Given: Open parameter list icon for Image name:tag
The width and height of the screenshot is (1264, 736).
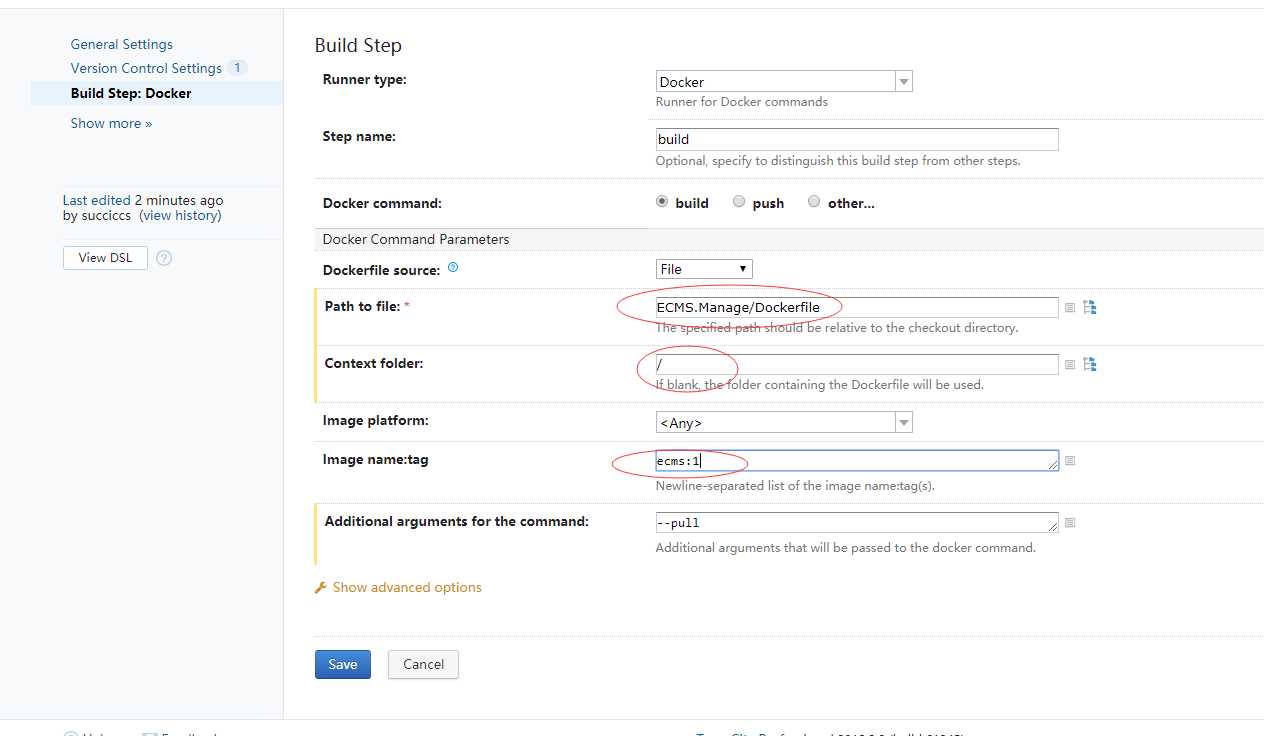Looking at the screenshot, I should point(1070,461).
